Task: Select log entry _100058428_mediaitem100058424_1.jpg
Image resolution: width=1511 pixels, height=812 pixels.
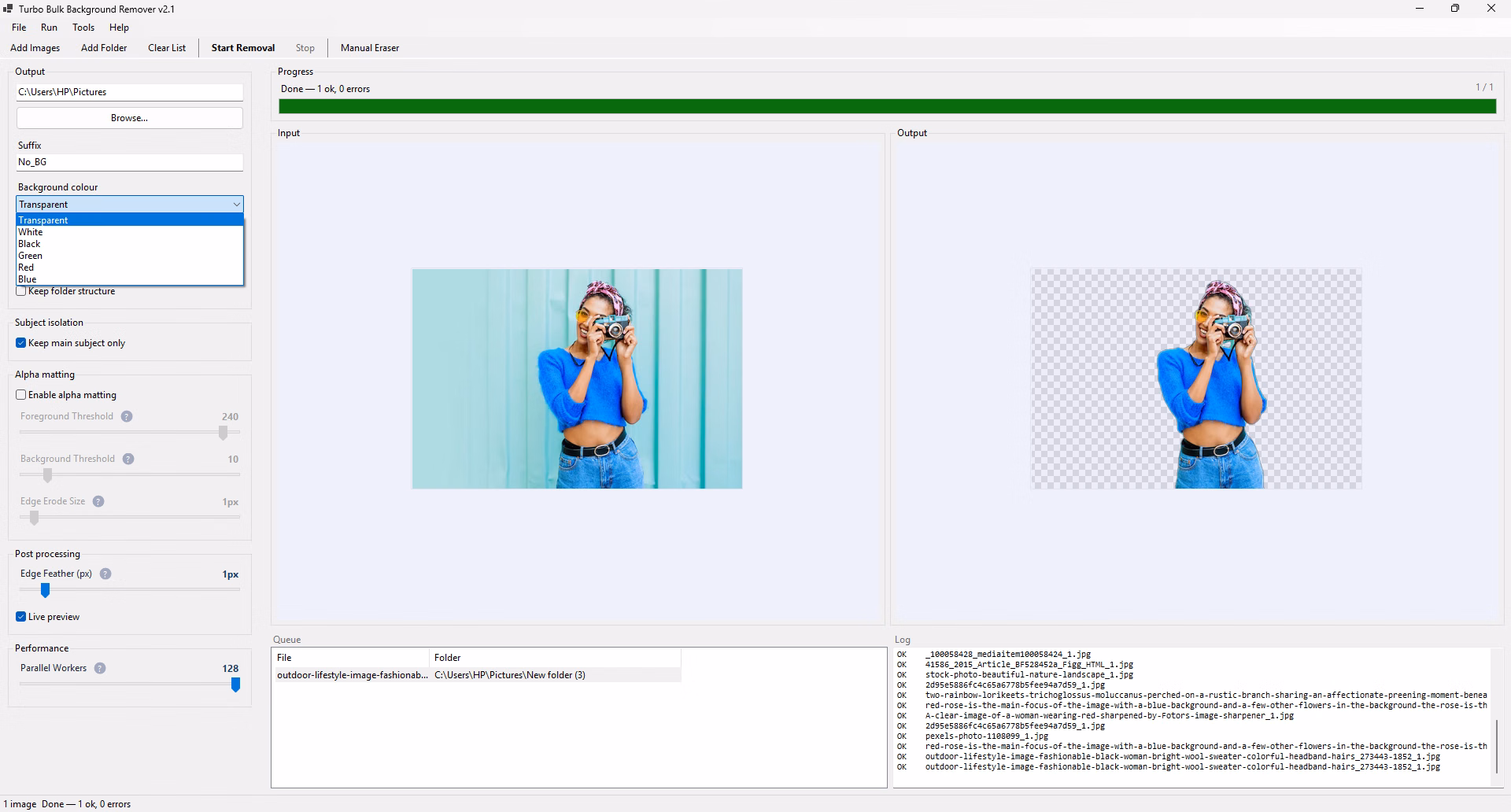Action: [1007, 655]
